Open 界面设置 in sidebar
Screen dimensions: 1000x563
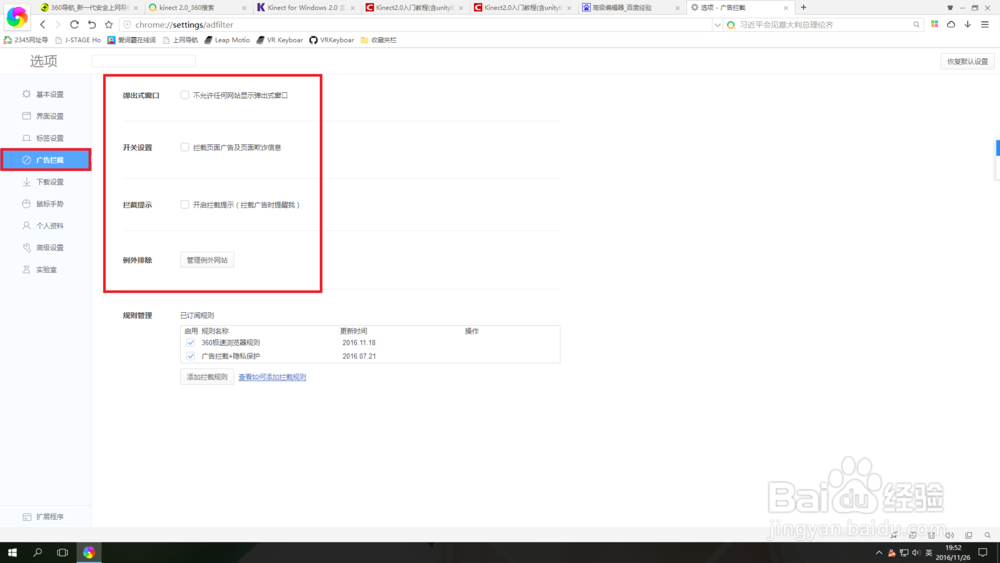(46, 116)
